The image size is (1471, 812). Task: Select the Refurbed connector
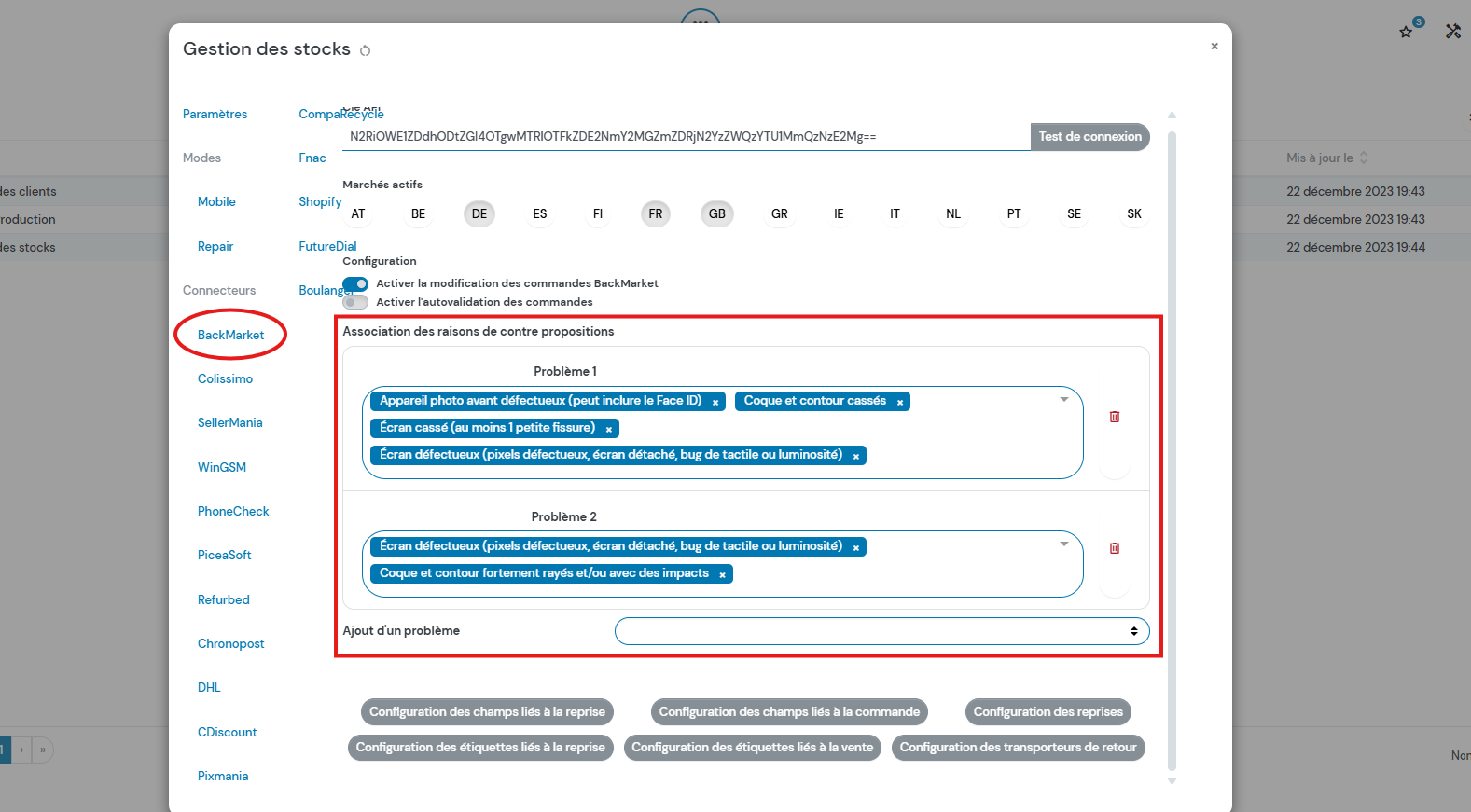coord(224,599)
